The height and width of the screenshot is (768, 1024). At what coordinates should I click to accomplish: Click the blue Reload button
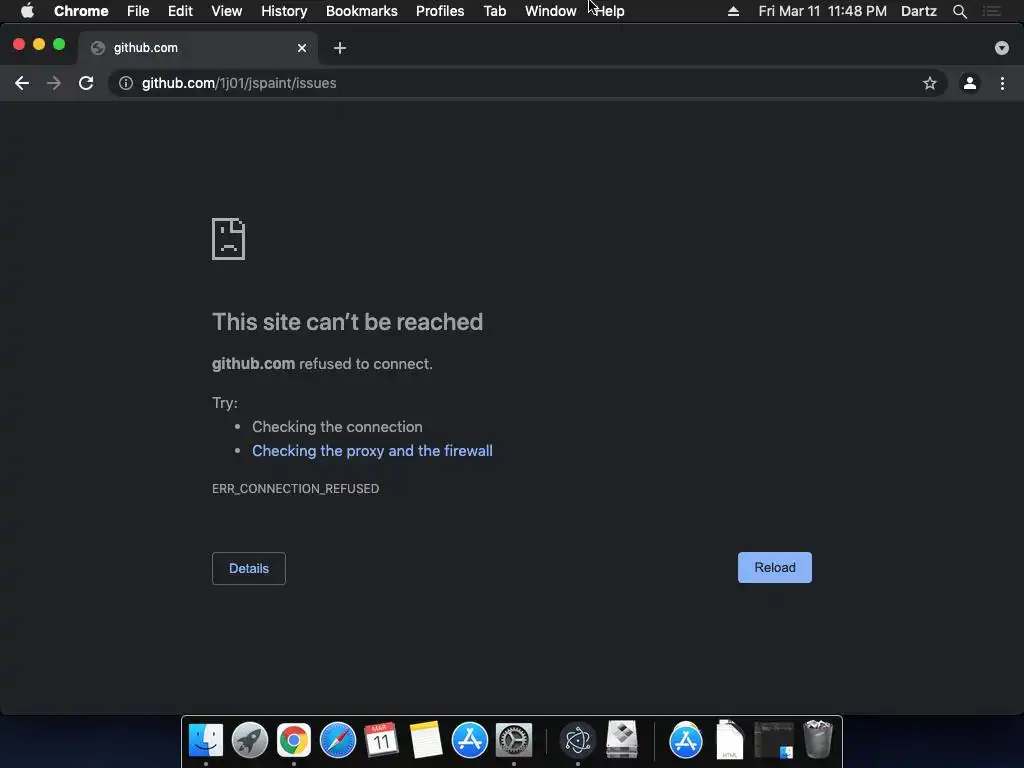click(x=775, y=568)
